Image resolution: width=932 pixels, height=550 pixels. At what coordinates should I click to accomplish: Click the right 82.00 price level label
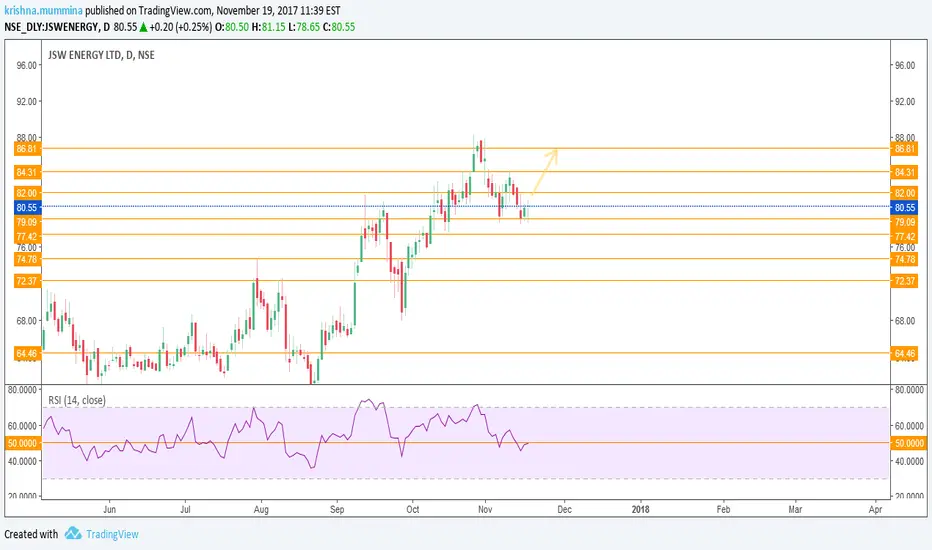[x=904, y=193]
